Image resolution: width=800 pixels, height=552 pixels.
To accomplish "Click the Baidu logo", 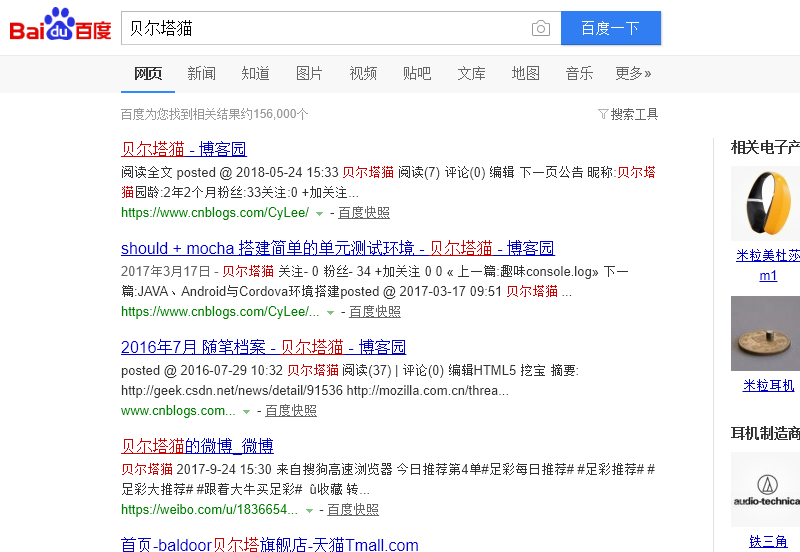I will point(60,24).
